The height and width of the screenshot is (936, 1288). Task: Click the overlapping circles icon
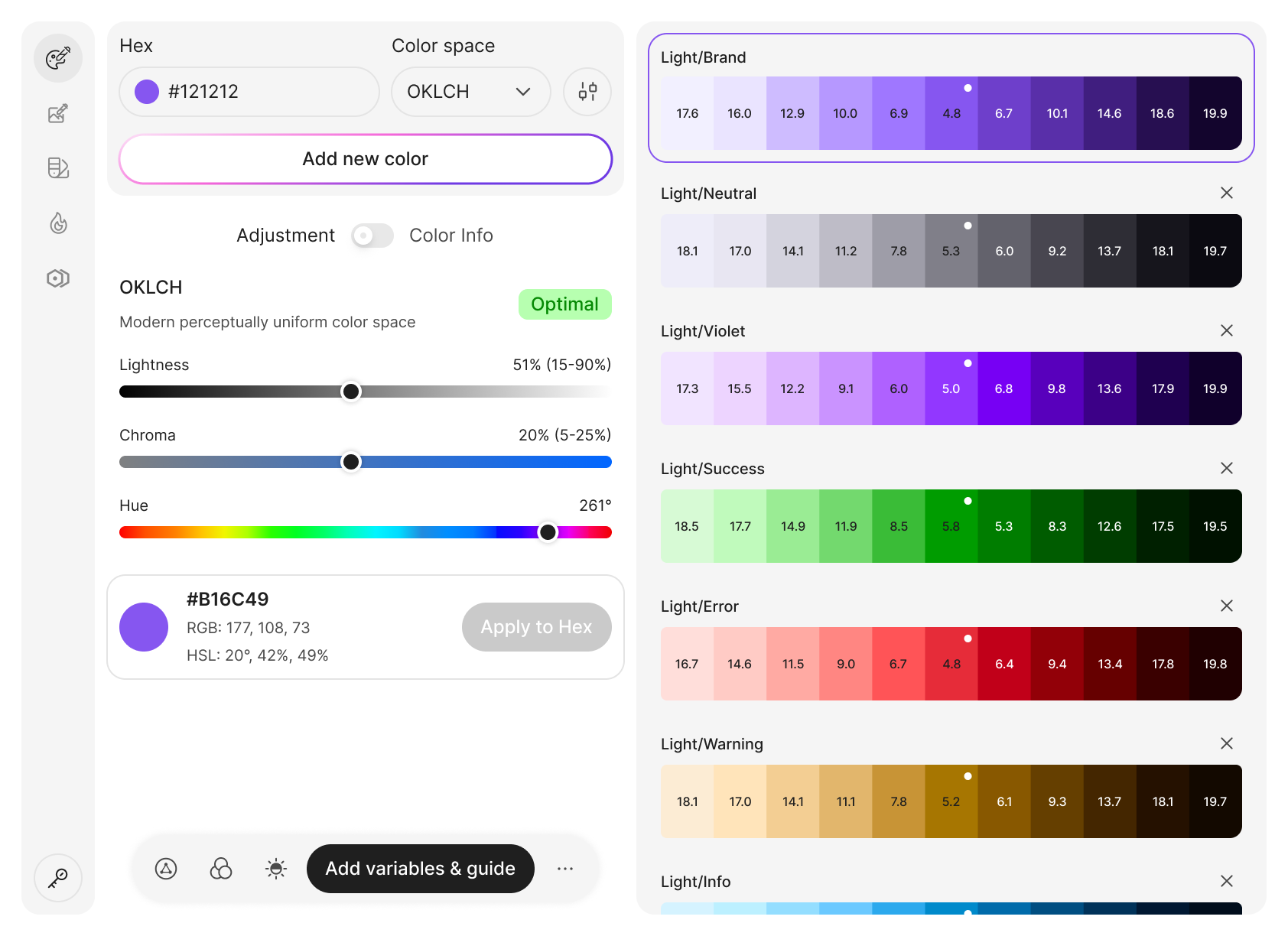221,869
